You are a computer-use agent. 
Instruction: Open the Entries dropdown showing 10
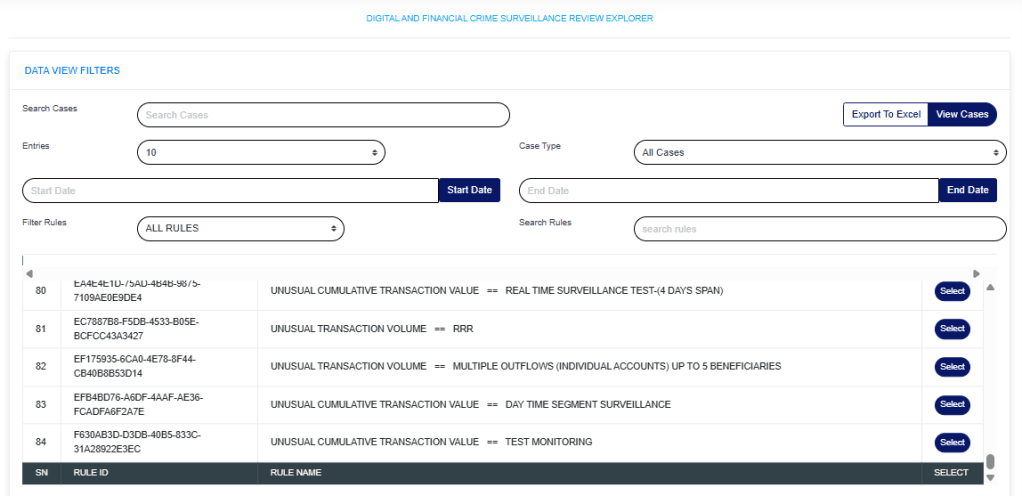pos(260,153)
